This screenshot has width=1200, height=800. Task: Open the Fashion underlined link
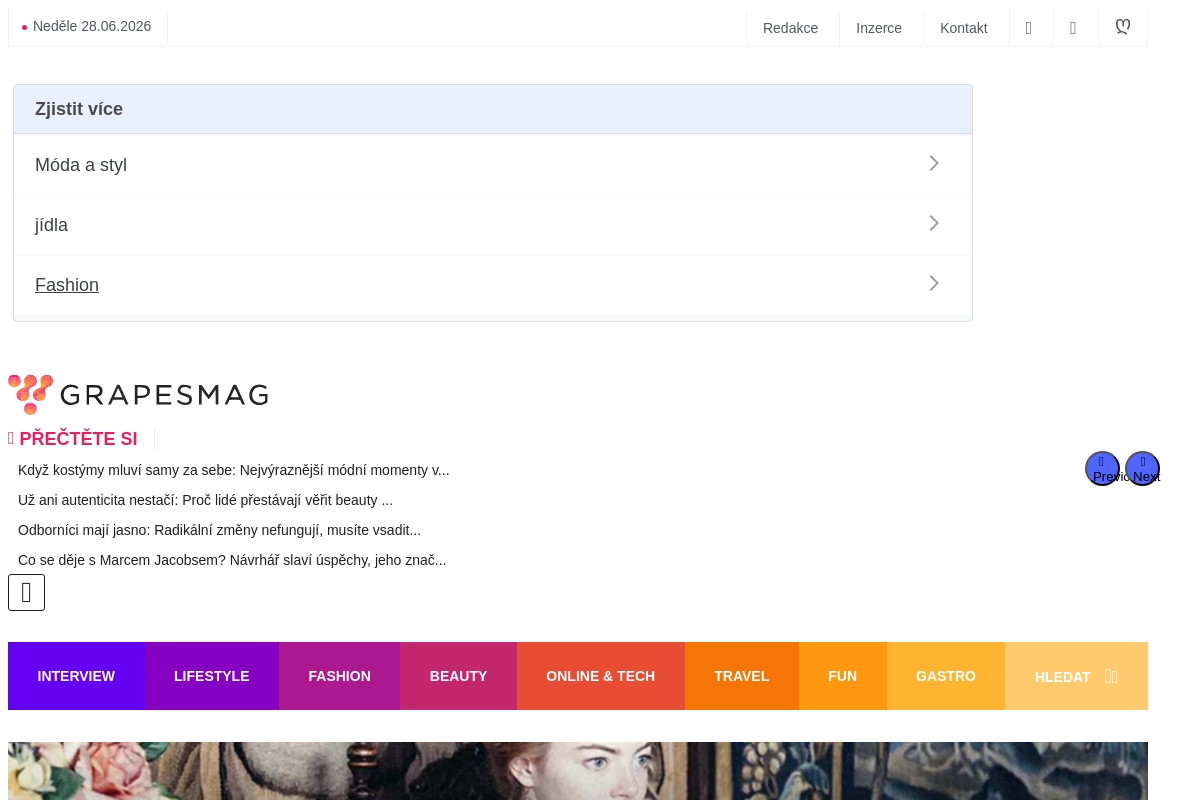coord(67,285)
